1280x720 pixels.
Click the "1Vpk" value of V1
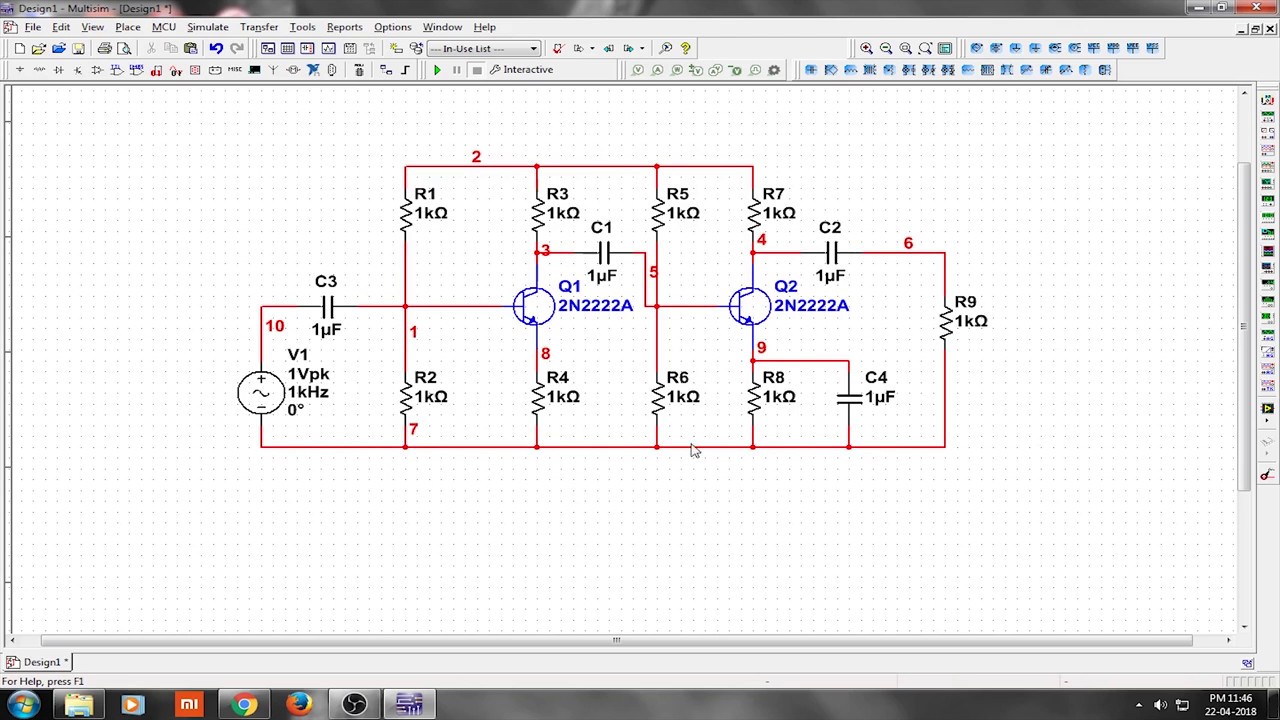tap(308, 374)
